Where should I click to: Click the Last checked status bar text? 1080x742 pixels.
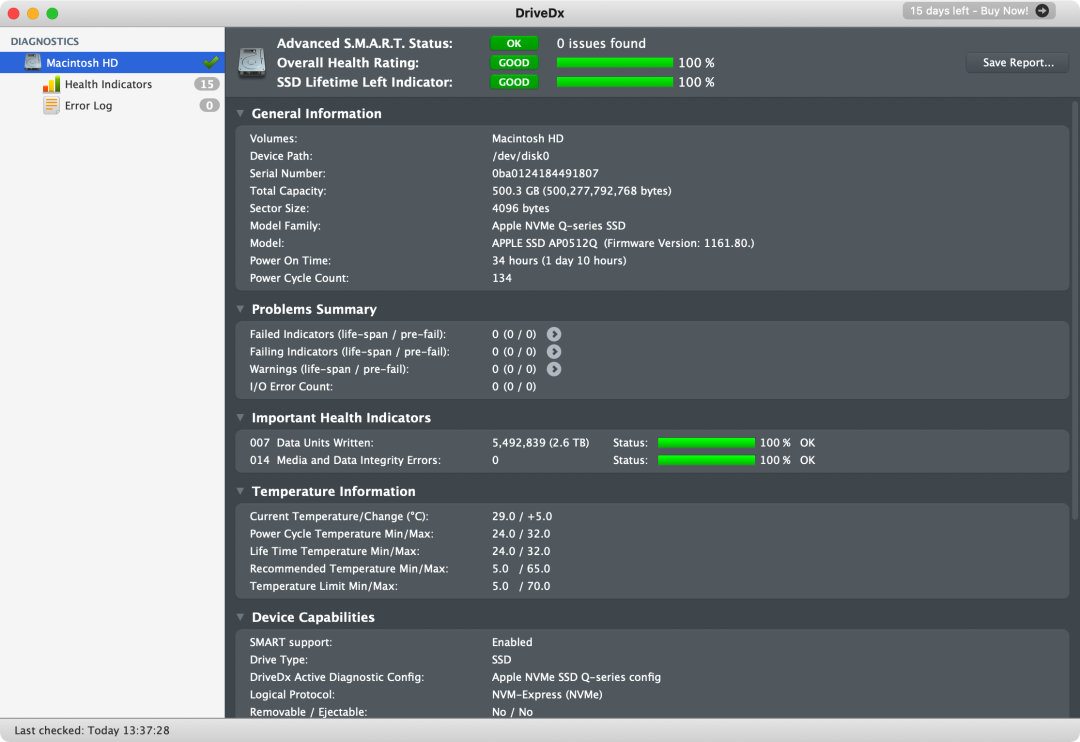click(x=92, y=730)
